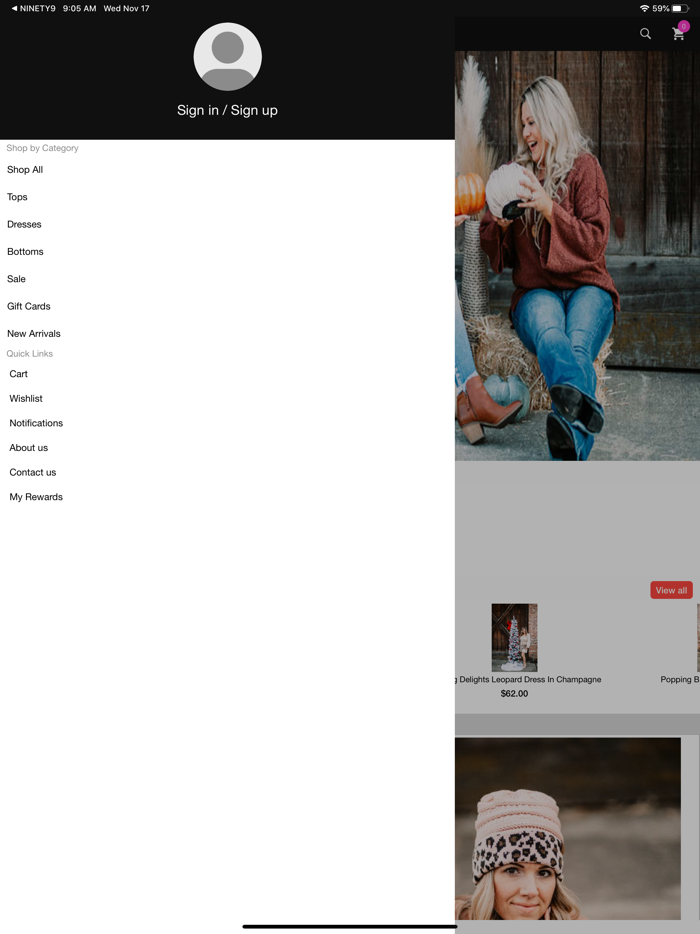Open About us page
This screenshot has width=700, height=934.
coord(29,448)
